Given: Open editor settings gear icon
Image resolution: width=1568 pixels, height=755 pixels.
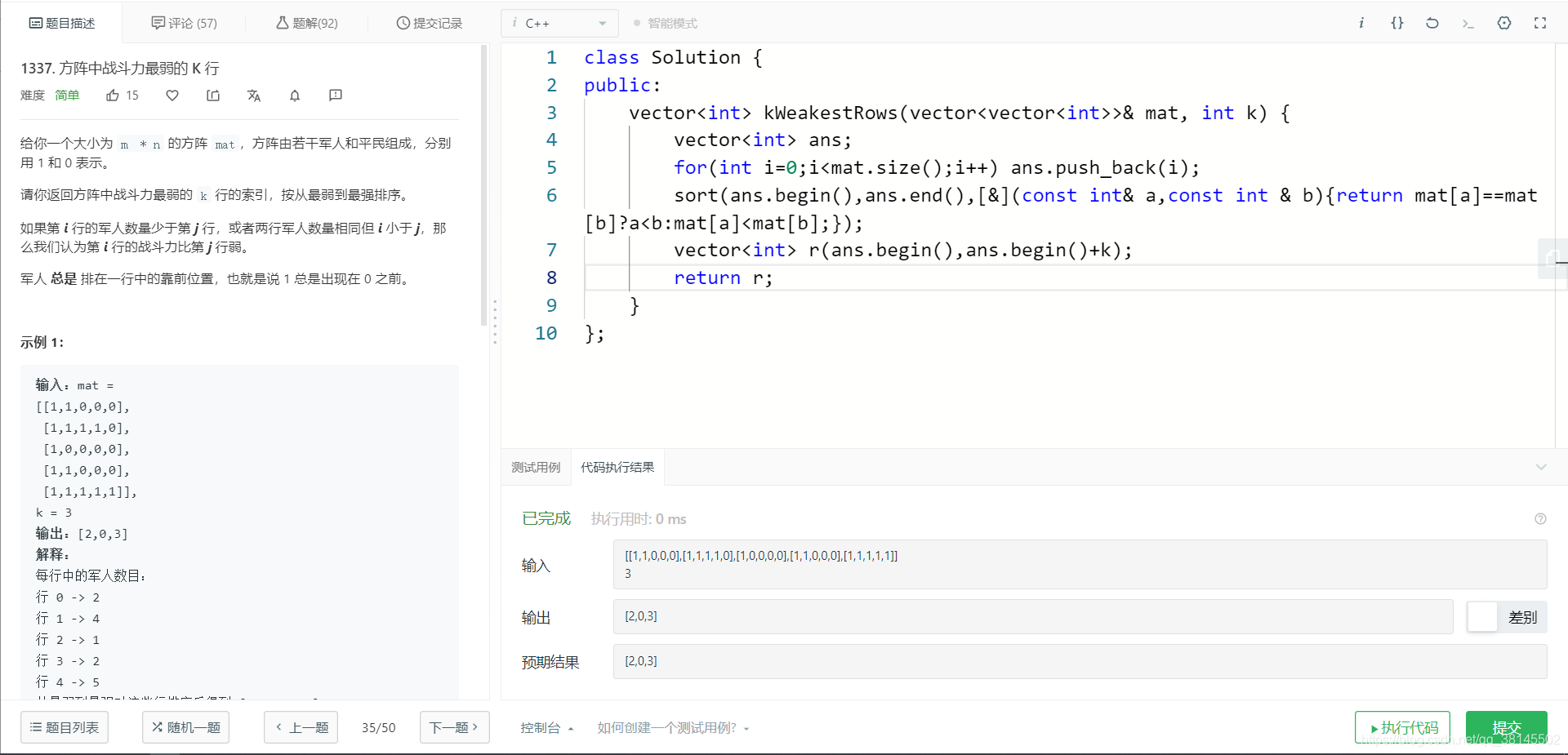Looking at the screenshot, I should click(x=1504, y=23).
